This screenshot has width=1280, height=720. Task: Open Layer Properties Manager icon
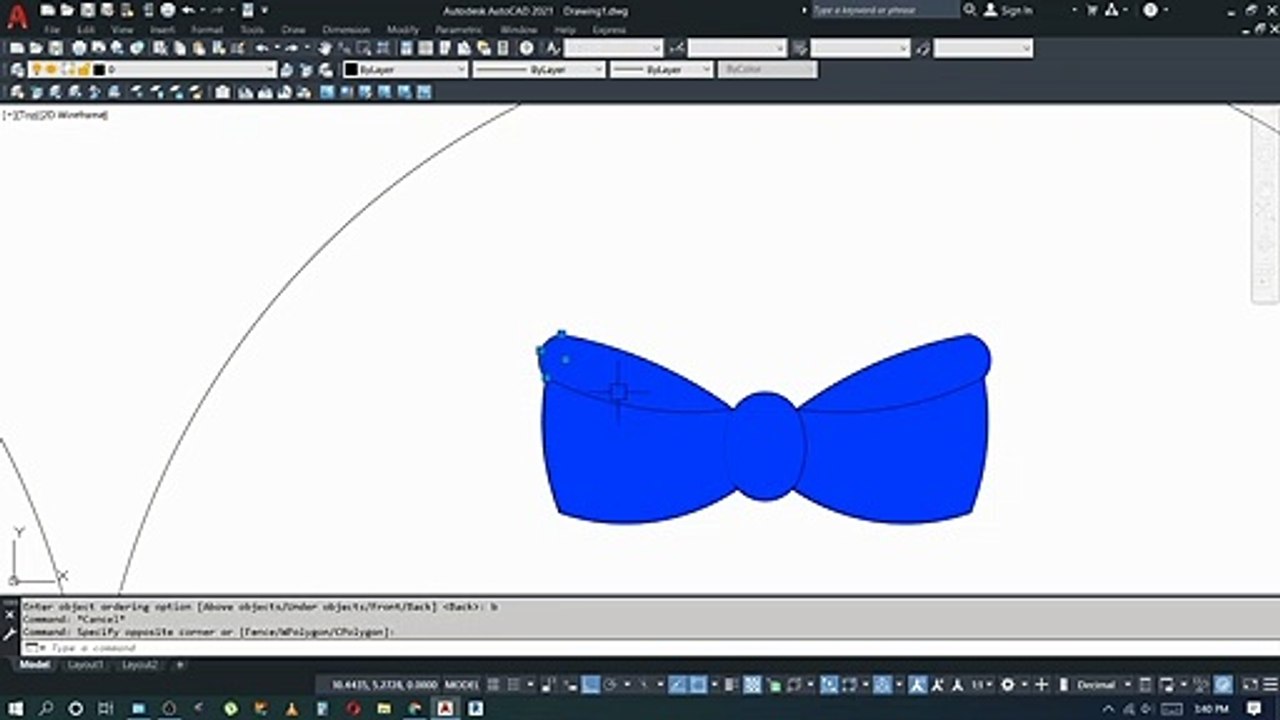(x=17, y=70)
